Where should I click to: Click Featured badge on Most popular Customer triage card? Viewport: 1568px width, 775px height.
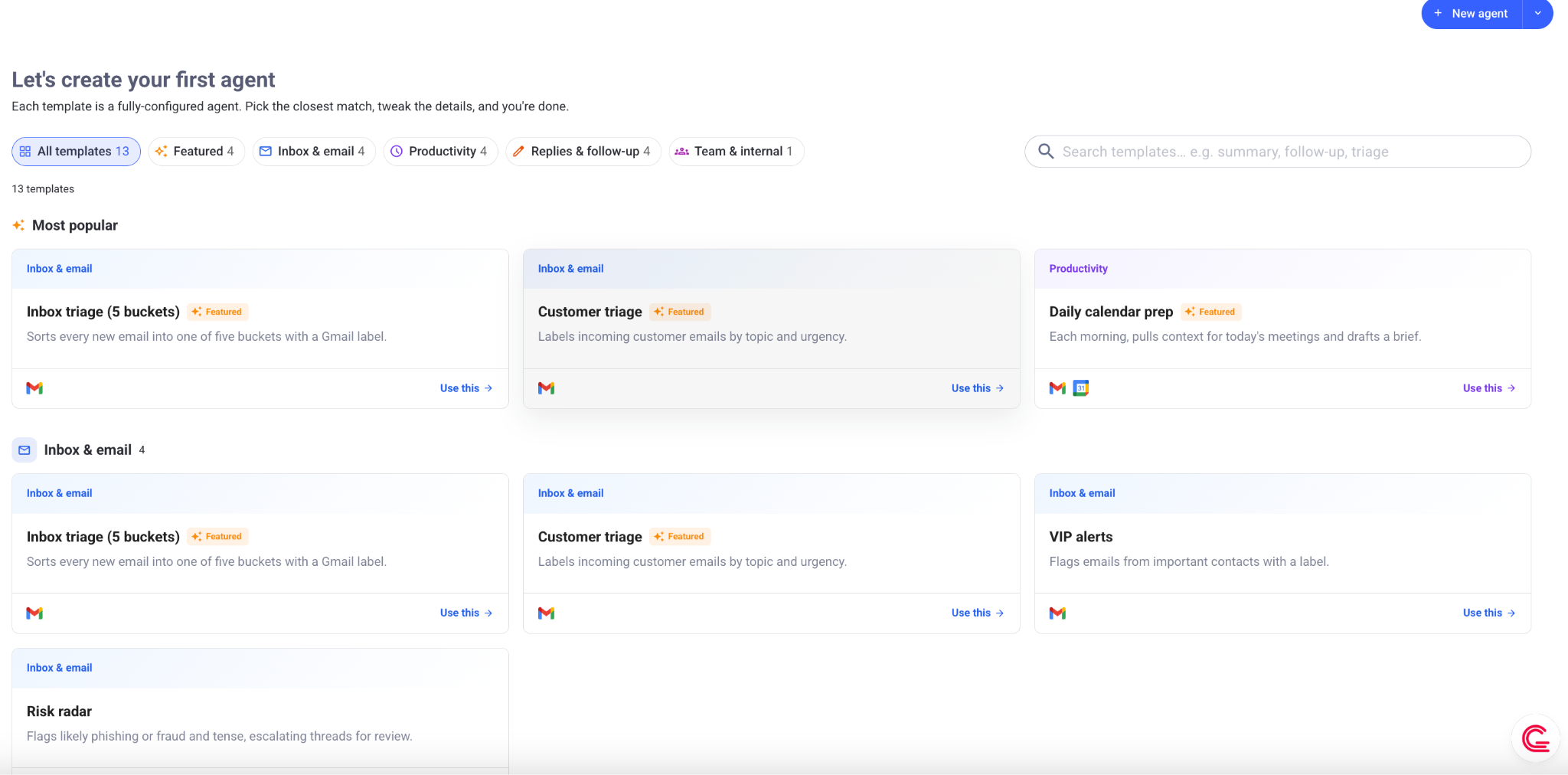(680, 312)
